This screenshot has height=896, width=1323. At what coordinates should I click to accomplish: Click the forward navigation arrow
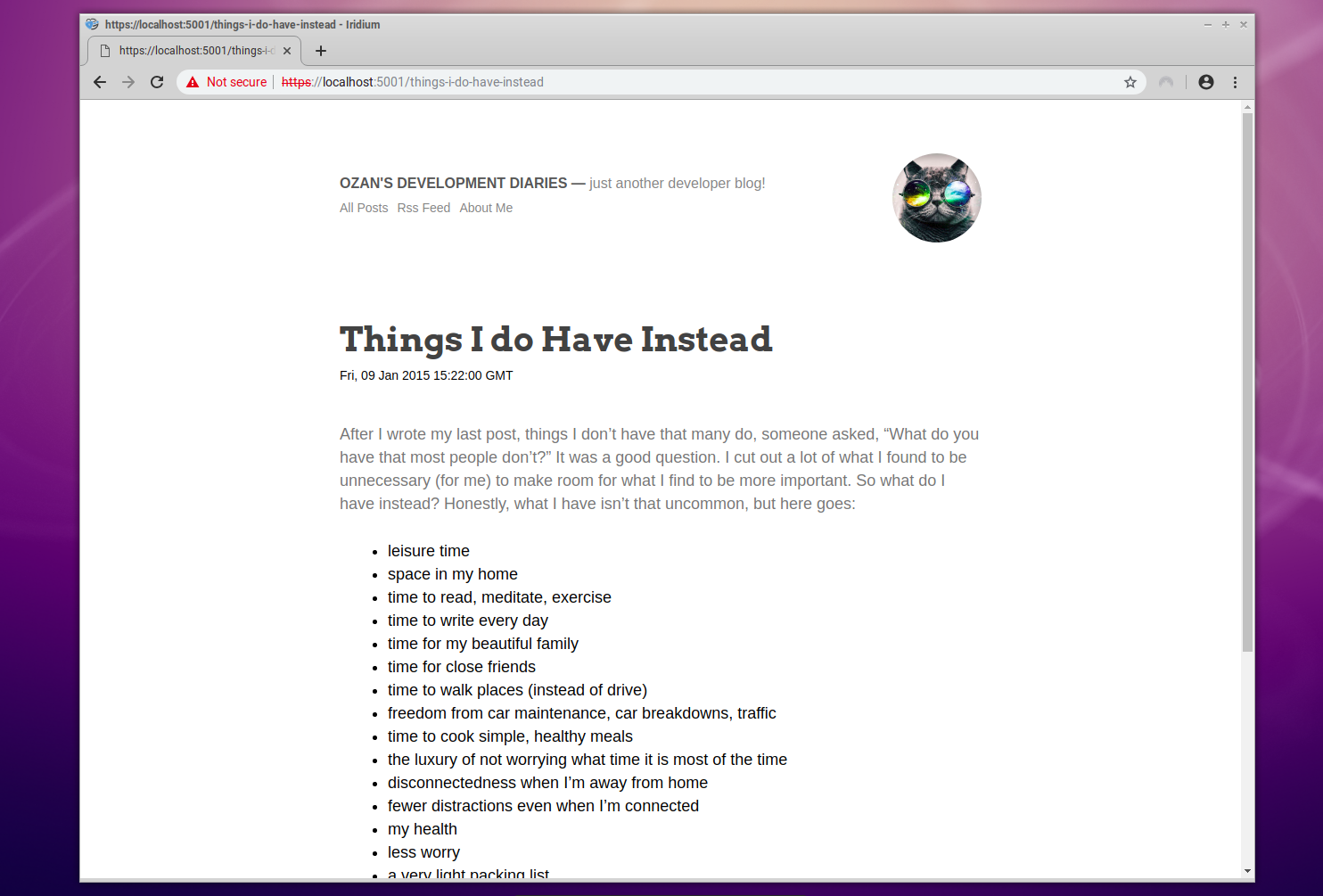pyautogui.click(x=128, y=82)
